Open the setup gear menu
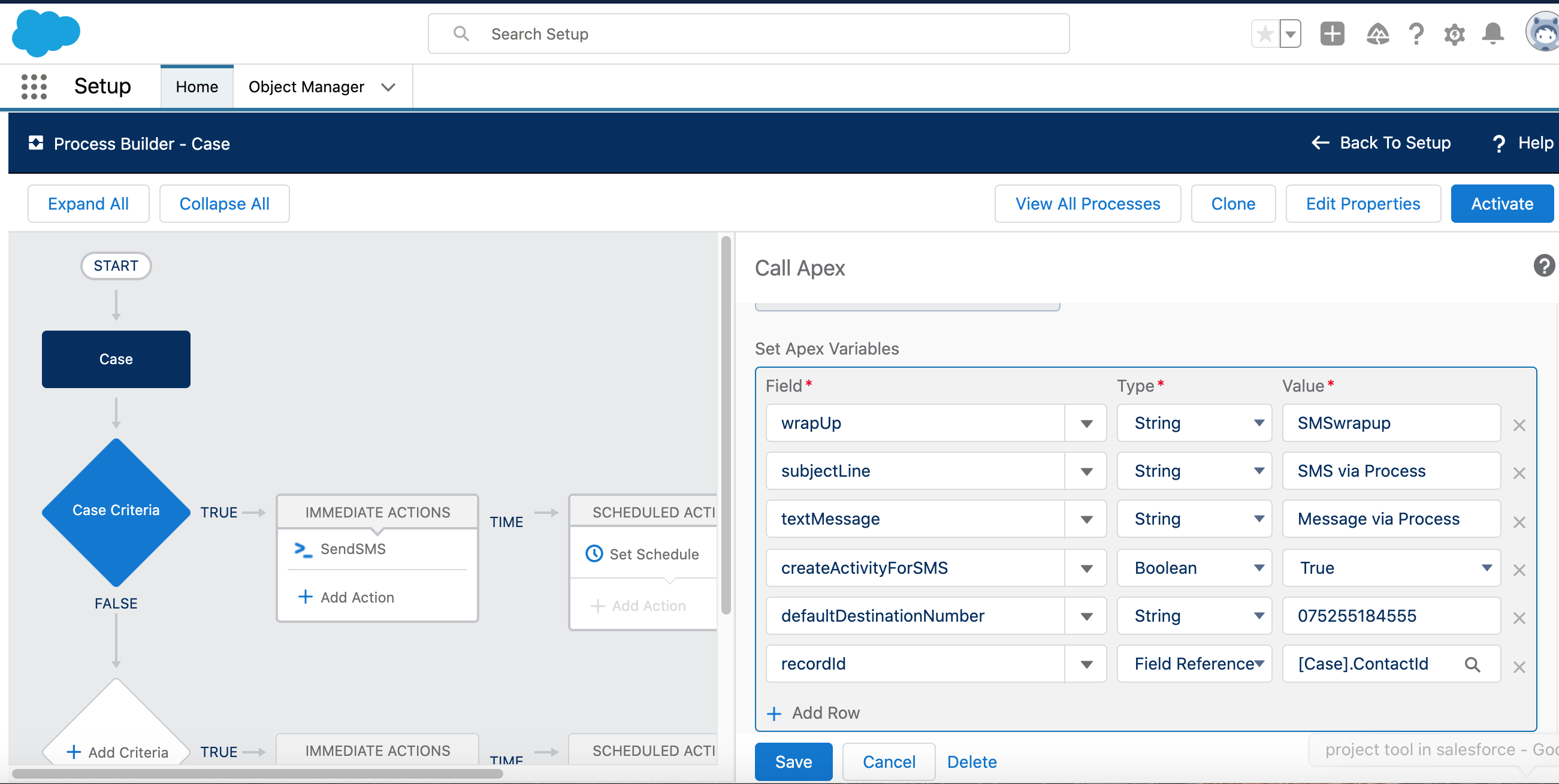Viewport: 1559px width, 784px height. [x=1454, y=35]
